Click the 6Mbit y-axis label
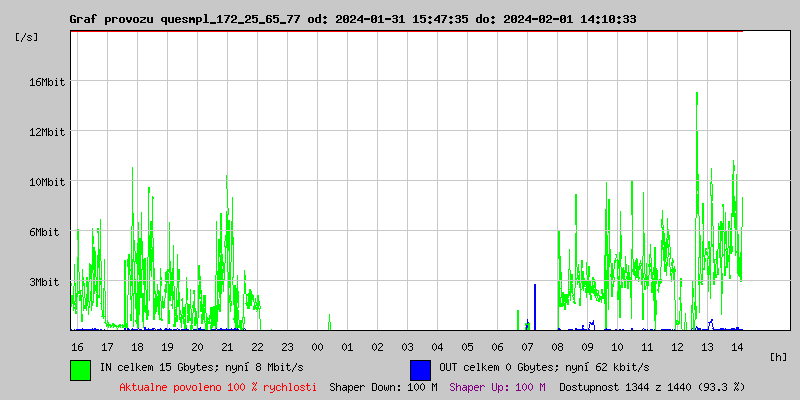The width and height of the screenshot is (800, 400). (44, 232)
